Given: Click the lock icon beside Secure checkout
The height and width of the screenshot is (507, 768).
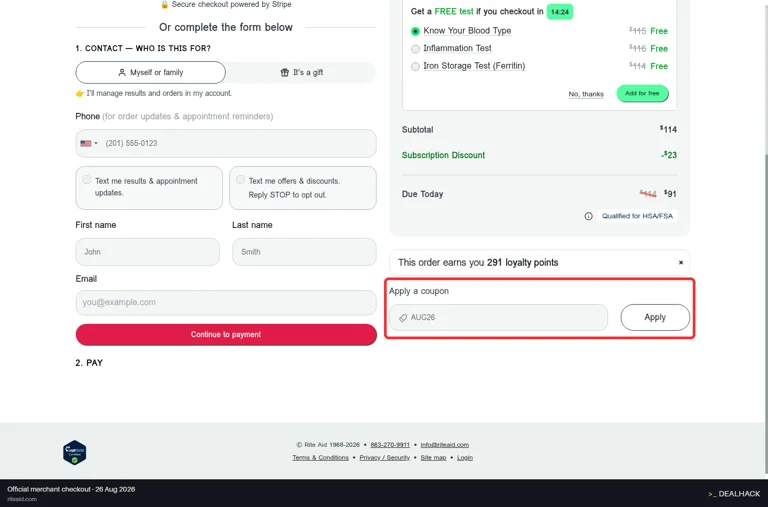Looking at the screenshot, I should pos(165,4).
